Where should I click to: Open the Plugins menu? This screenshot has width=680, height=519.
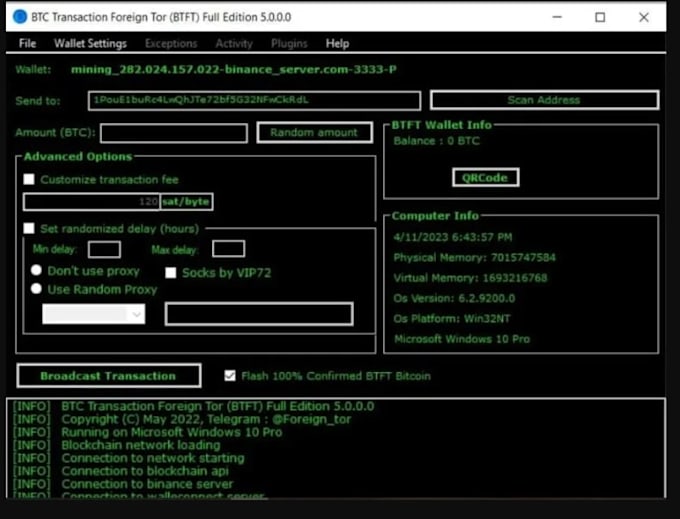[289, 43]
